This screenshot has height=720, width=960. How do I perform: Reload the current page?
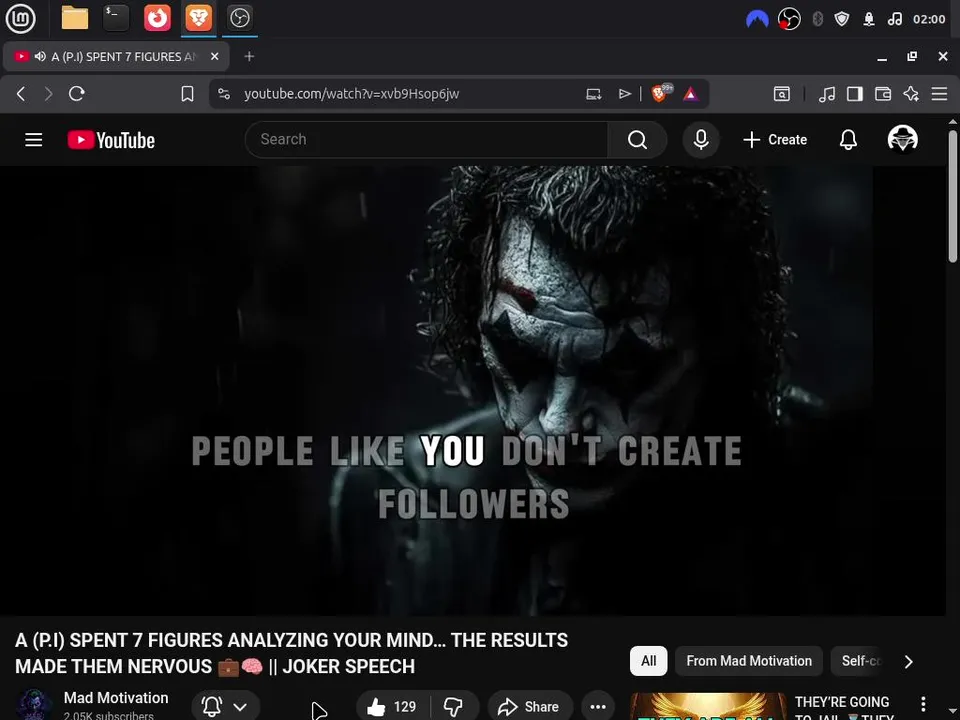tap(77, 94)
